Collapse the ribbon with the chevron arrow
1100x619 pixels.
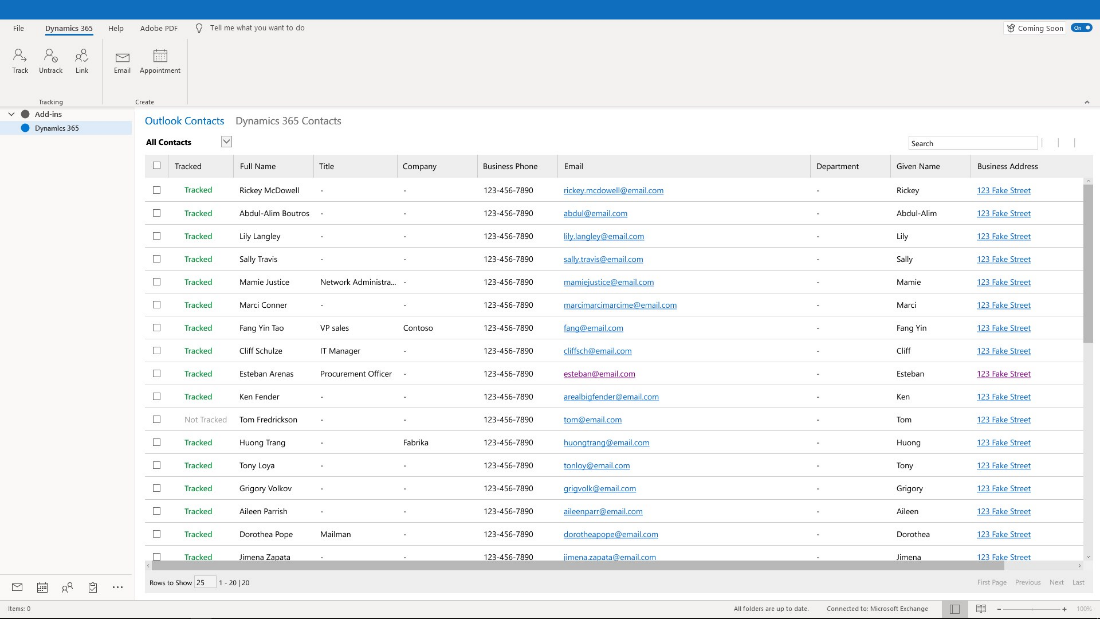(1086, 101)
